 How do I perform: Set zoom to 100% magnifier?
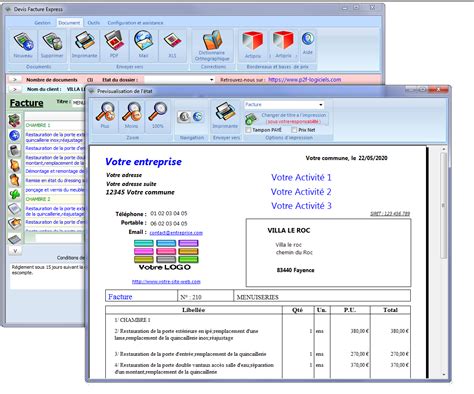(x=158, y=116)
